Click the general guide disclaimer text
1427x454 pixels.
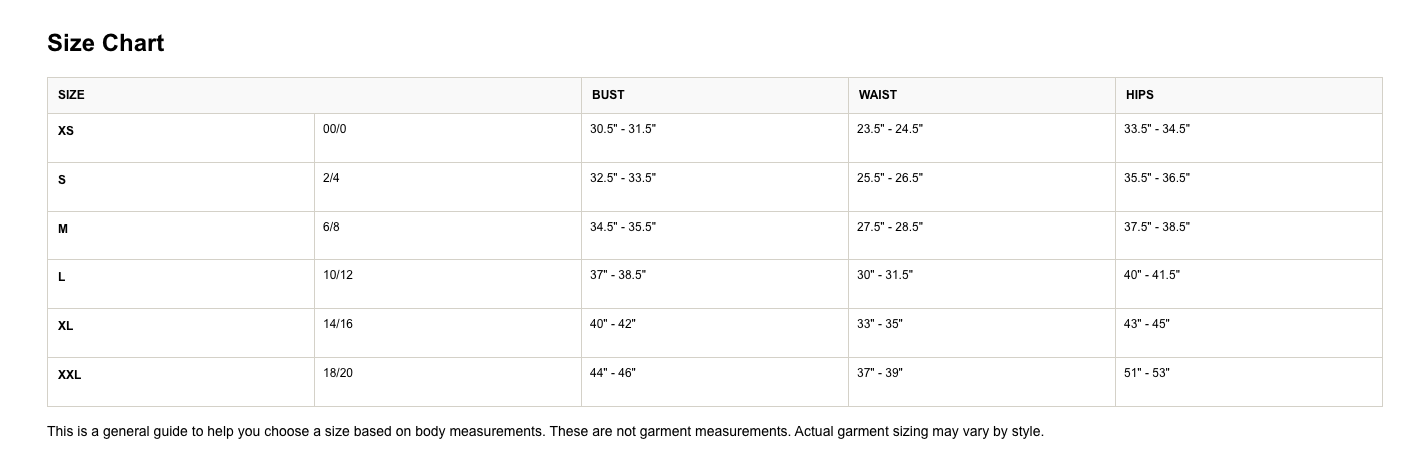545,432
